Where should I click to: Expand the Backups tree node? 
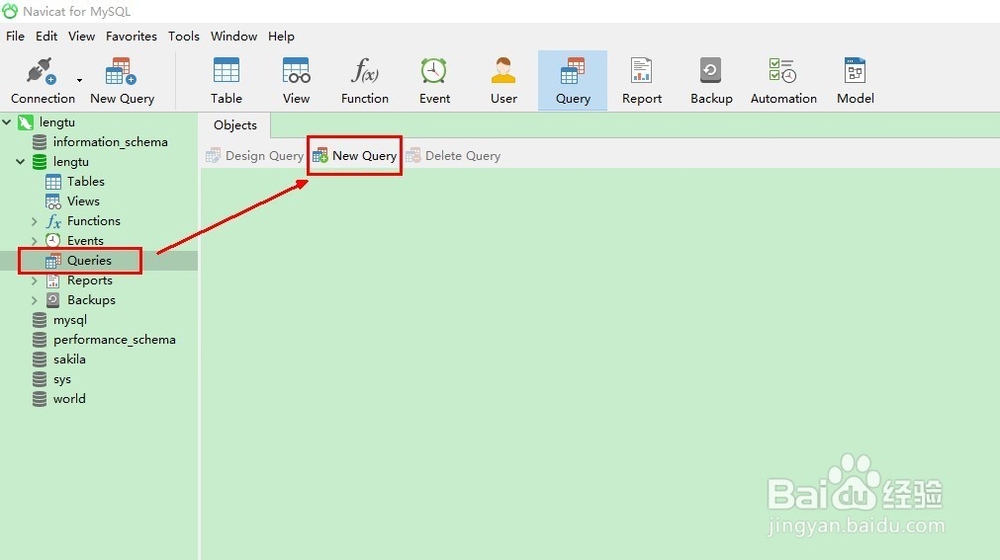(34, 300)
